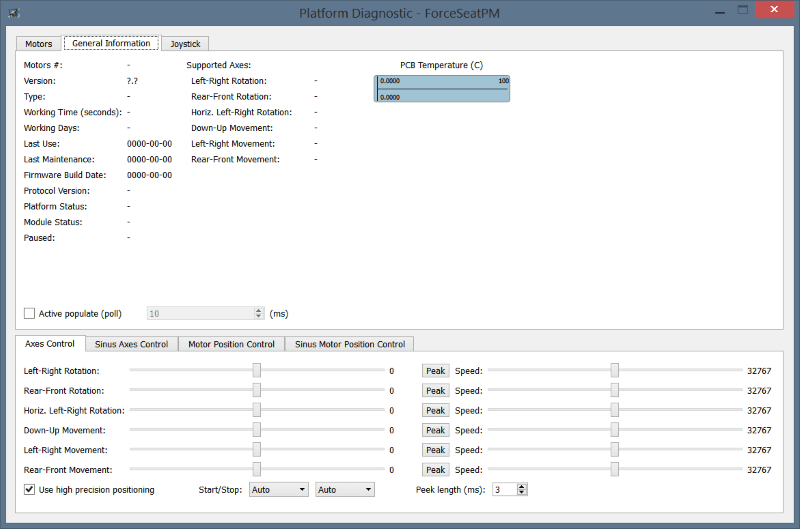Viewport: 800px width, 529px height.
Task: Click the Firmware Build Date value 0000-00-00
Action: (x=149, y=175)
